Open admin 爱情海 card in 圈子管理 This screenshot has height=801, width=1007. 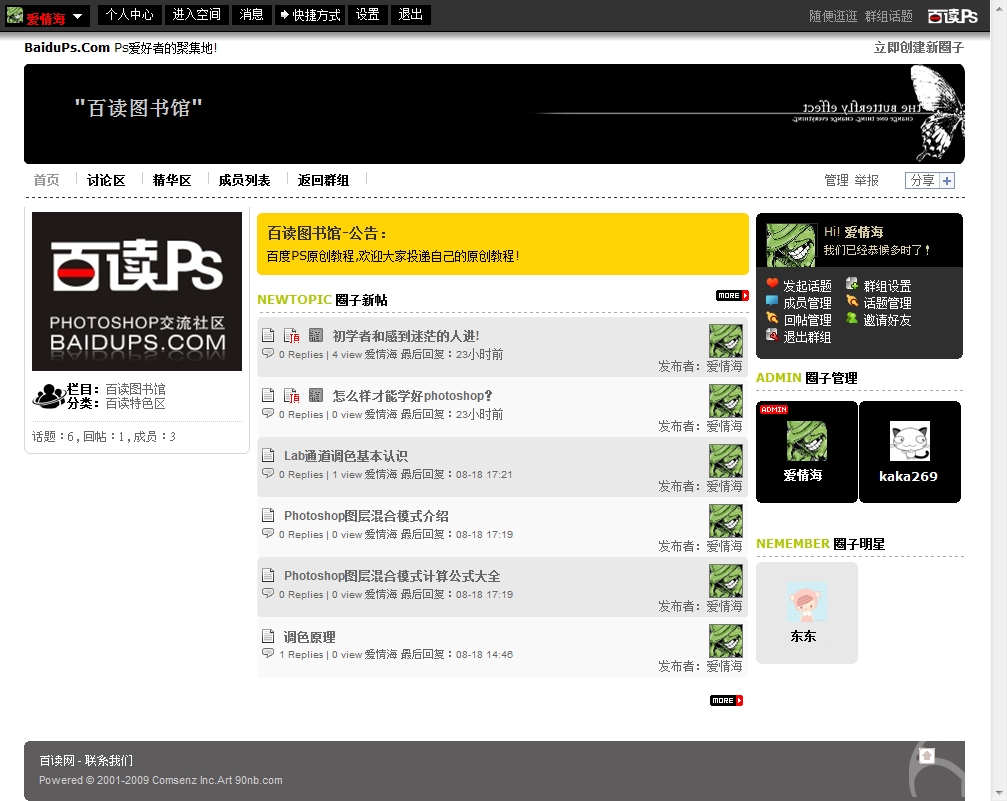[807, 452]
